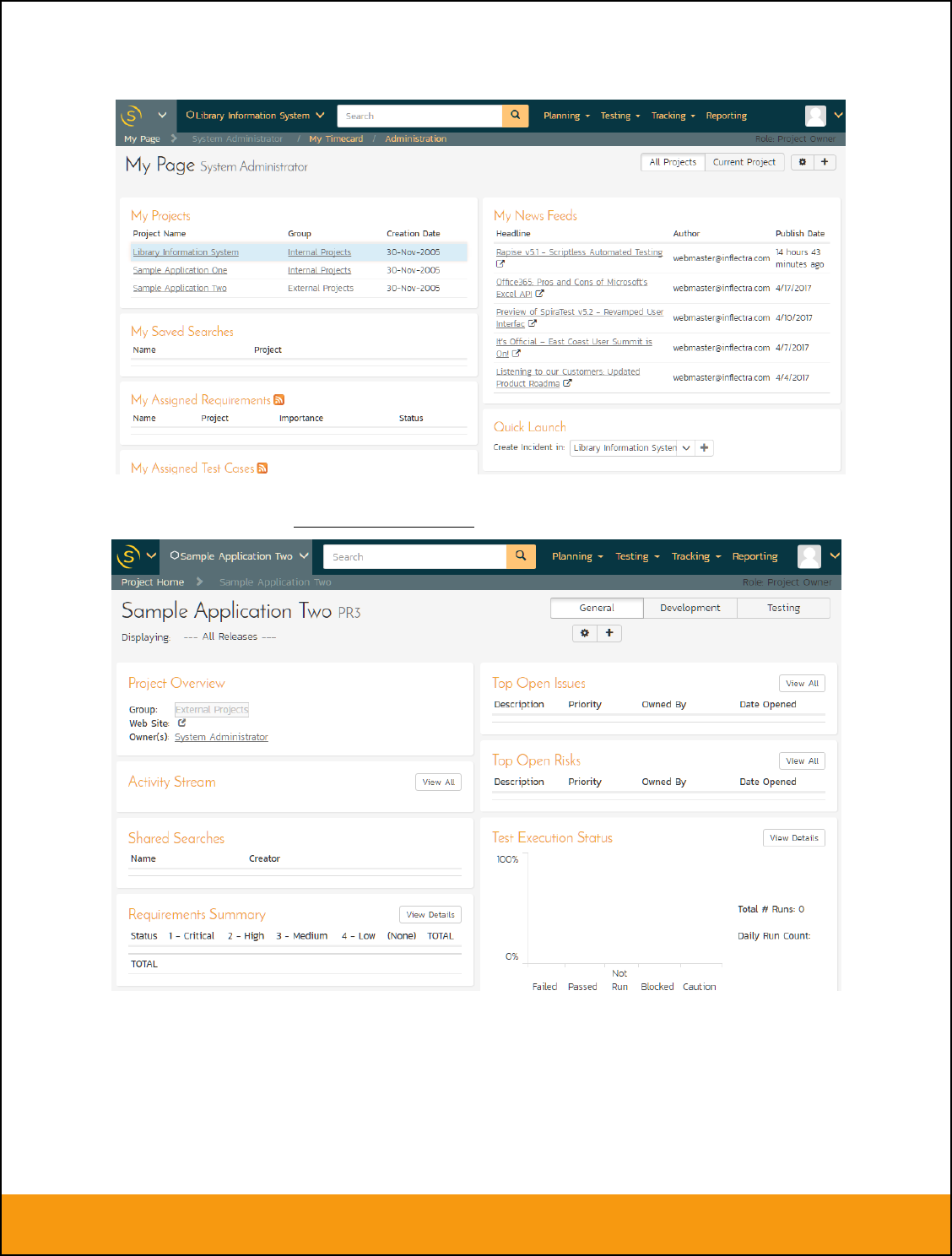Click View Details in Test Execution Status
Viewport: 952px width, 1256px height.
(x=794, y=838)
